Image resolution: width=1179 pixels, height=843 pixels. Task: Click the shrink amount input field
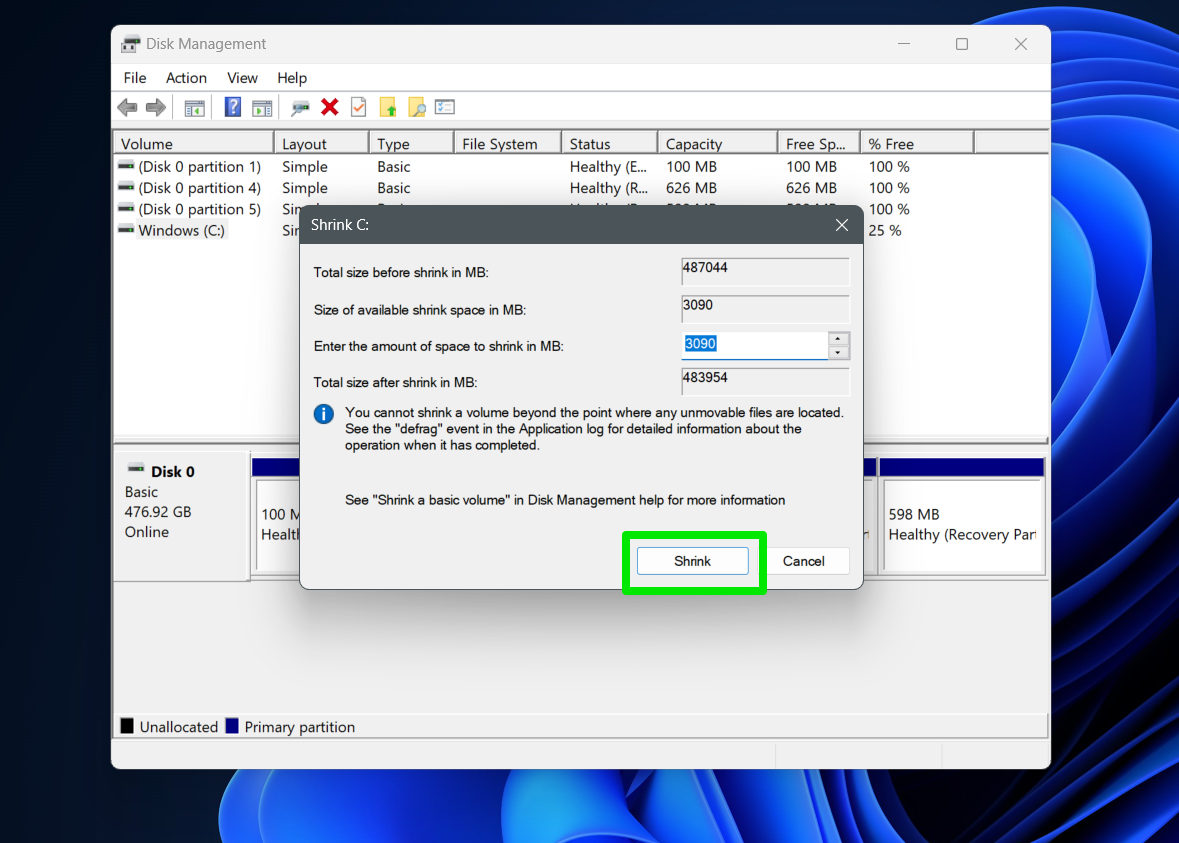tap(755, 345)
